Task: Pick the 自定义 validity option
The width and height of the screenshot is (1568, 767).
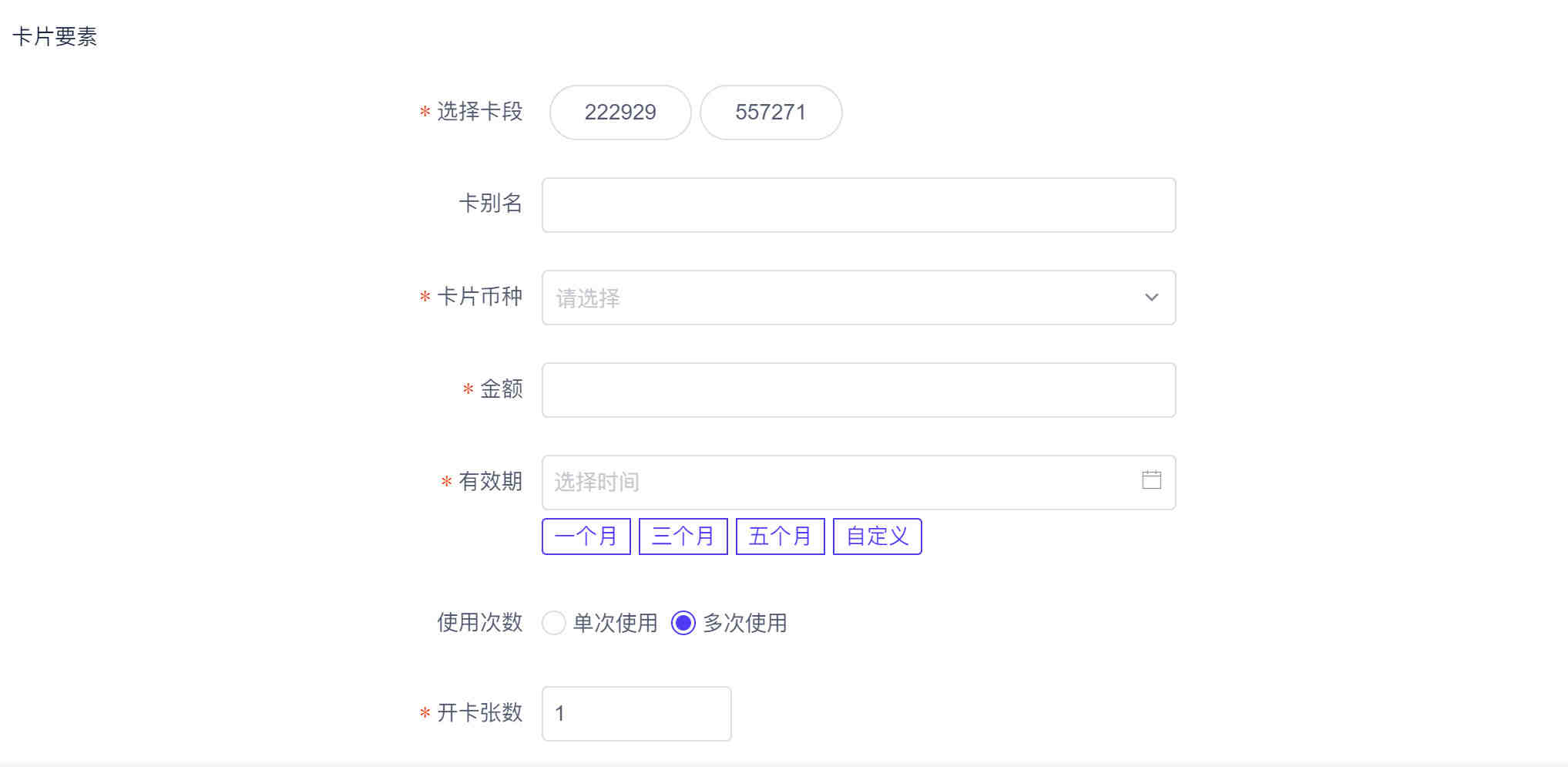Action: (878, 537)
